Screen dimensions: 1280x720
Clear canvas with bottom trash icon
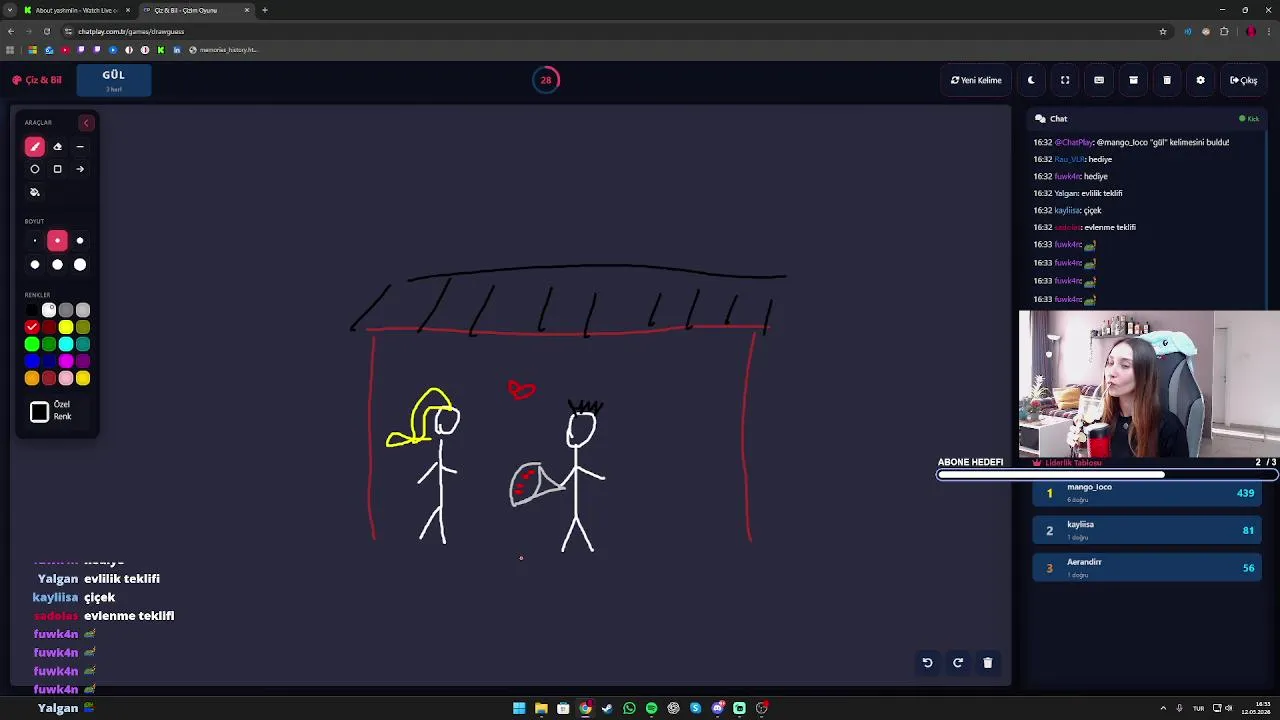pyautogui.click(x=988, y=662)
